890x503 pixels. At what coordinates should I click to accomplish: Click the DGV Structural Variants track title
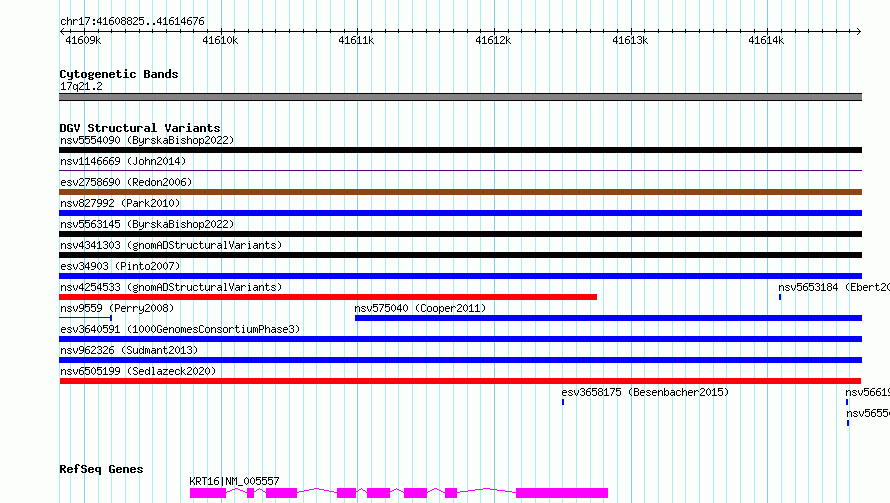point(140,128)
